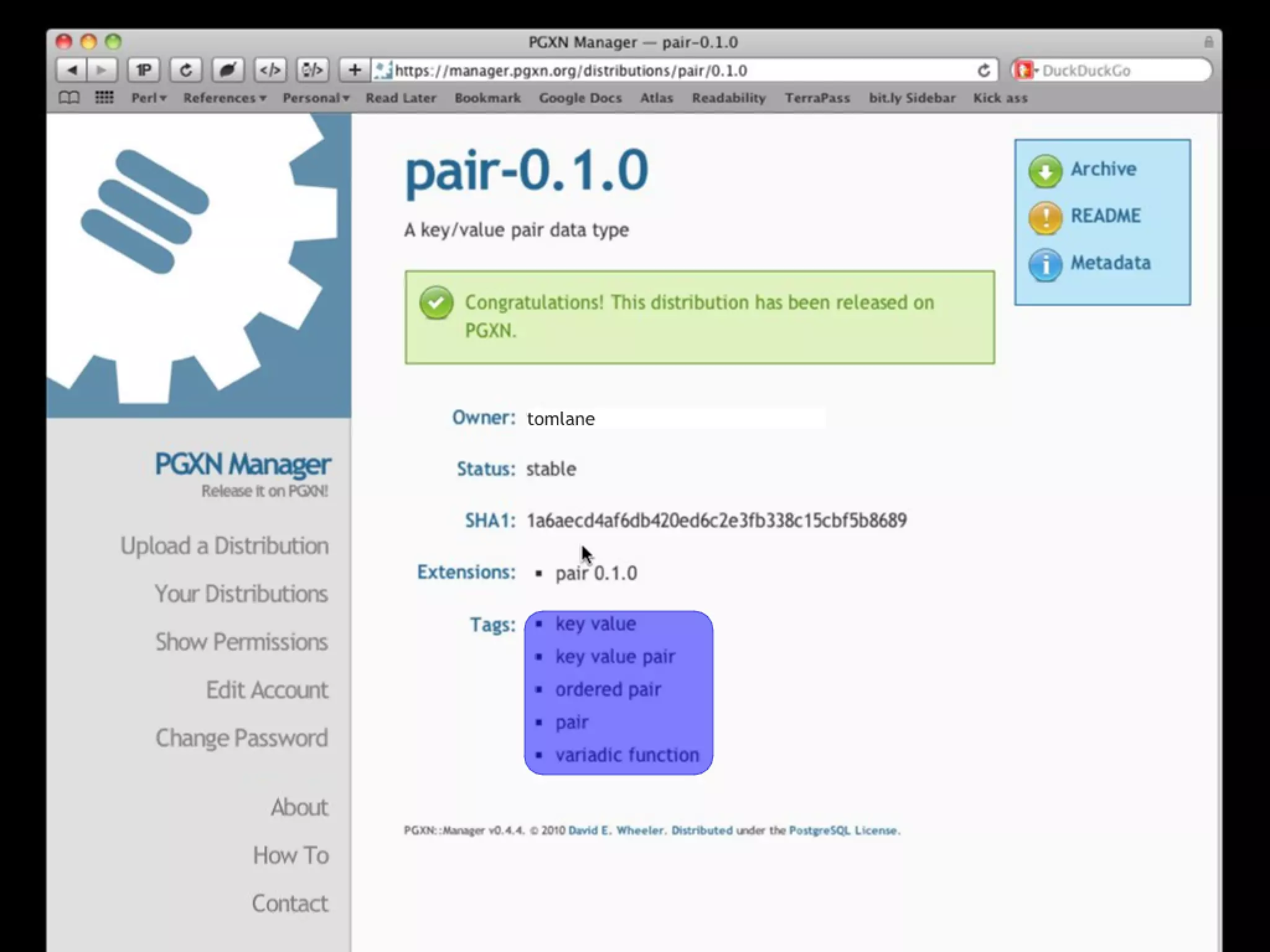Expand the Personal bookmarks folder

[316, 98]
